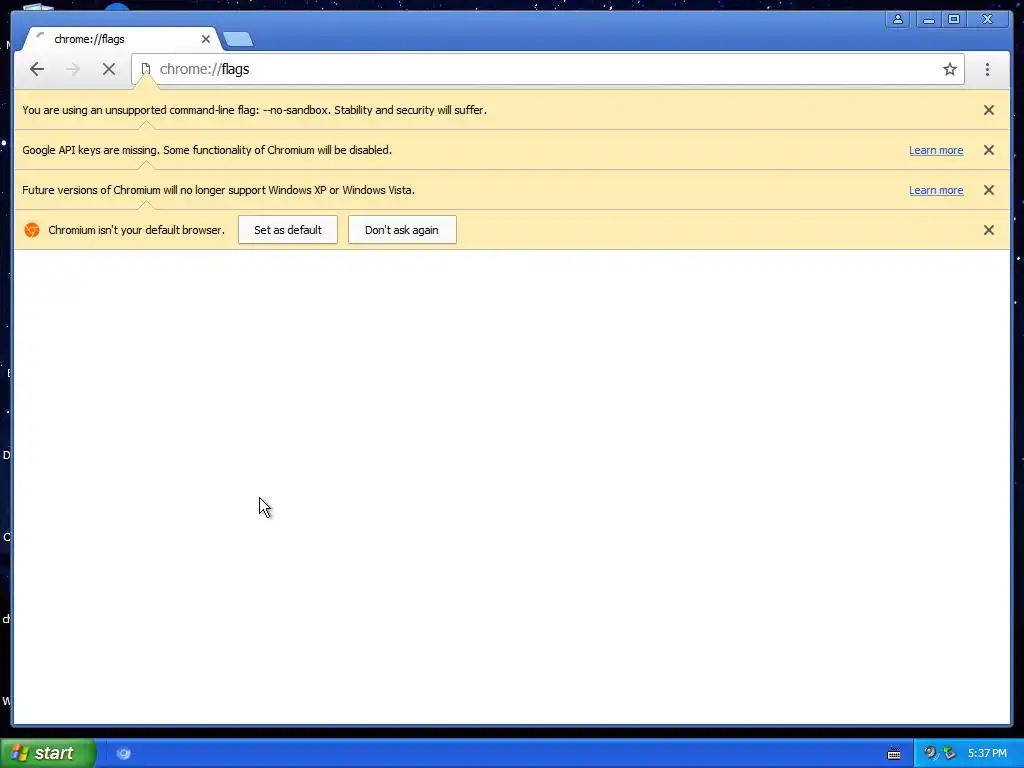This screenshot has width=1024, height=768.
Task: Click the system tray icon beside the clock
Action: click(x=950, y=753)
